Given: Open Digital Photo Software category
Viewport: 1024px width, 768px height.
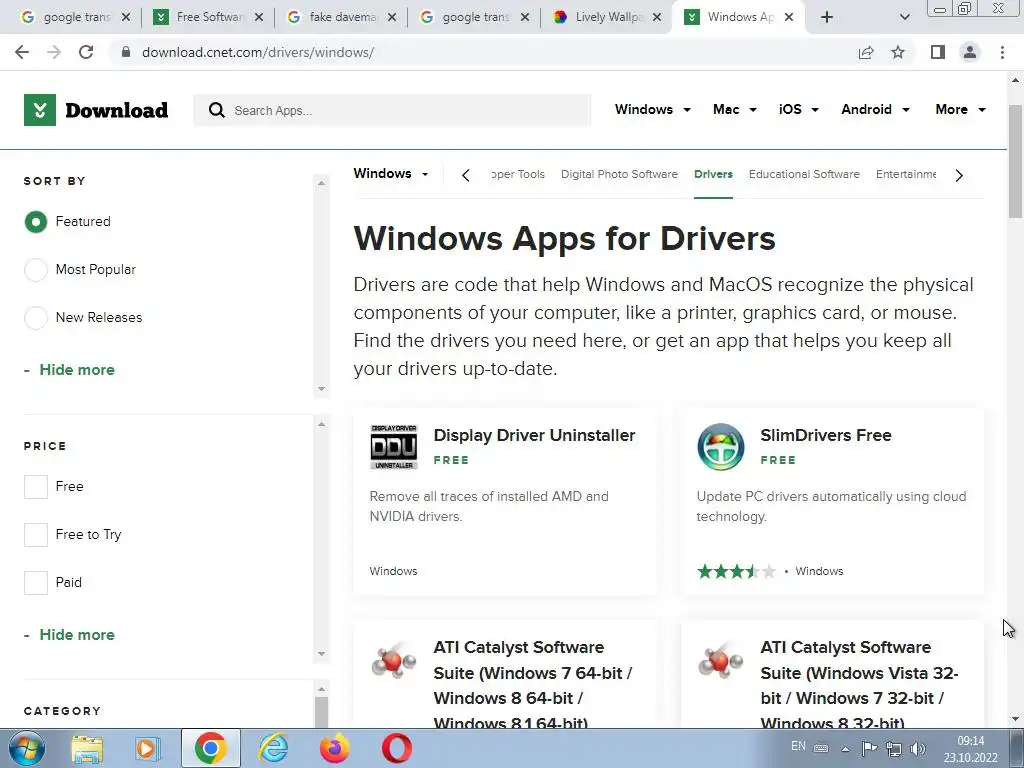Looking at the screenshot, I should tap(619, 174).
